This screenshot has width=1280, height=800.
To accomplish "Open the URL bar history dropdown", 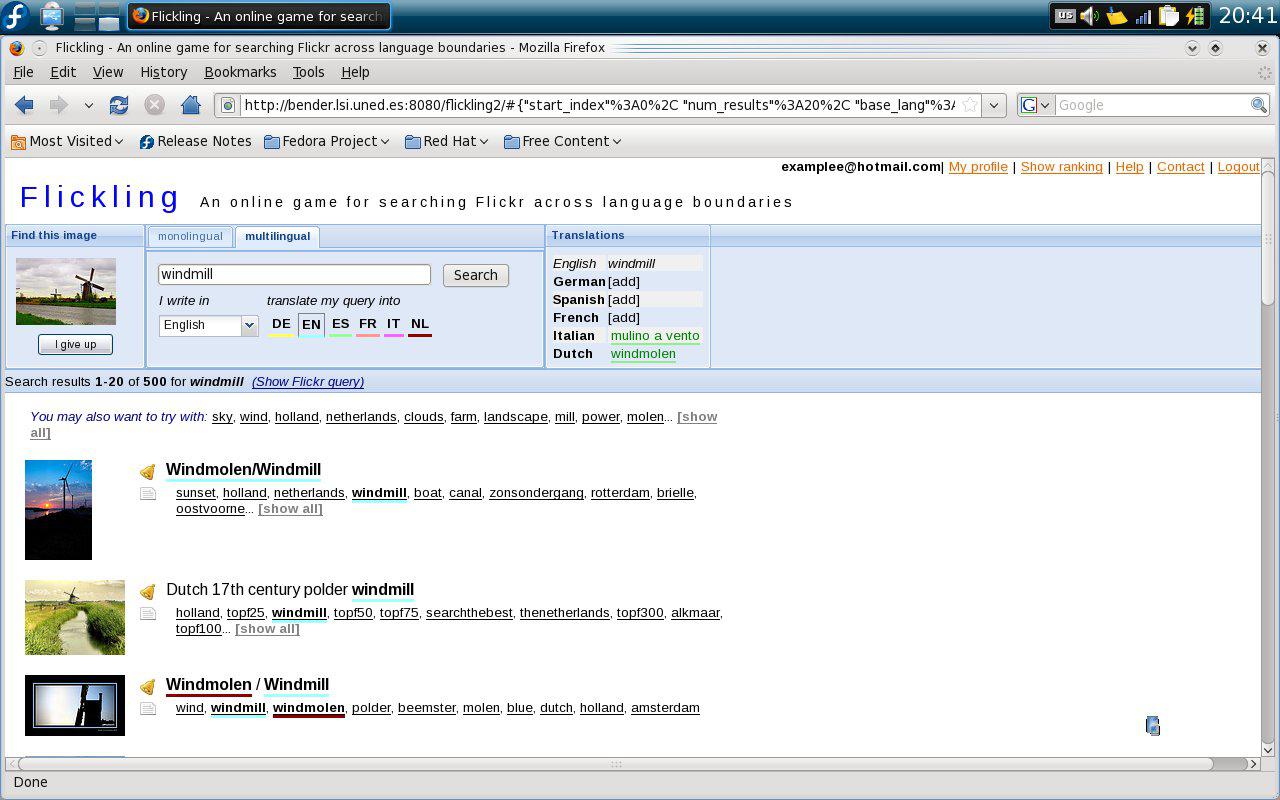I will (993, 105).
